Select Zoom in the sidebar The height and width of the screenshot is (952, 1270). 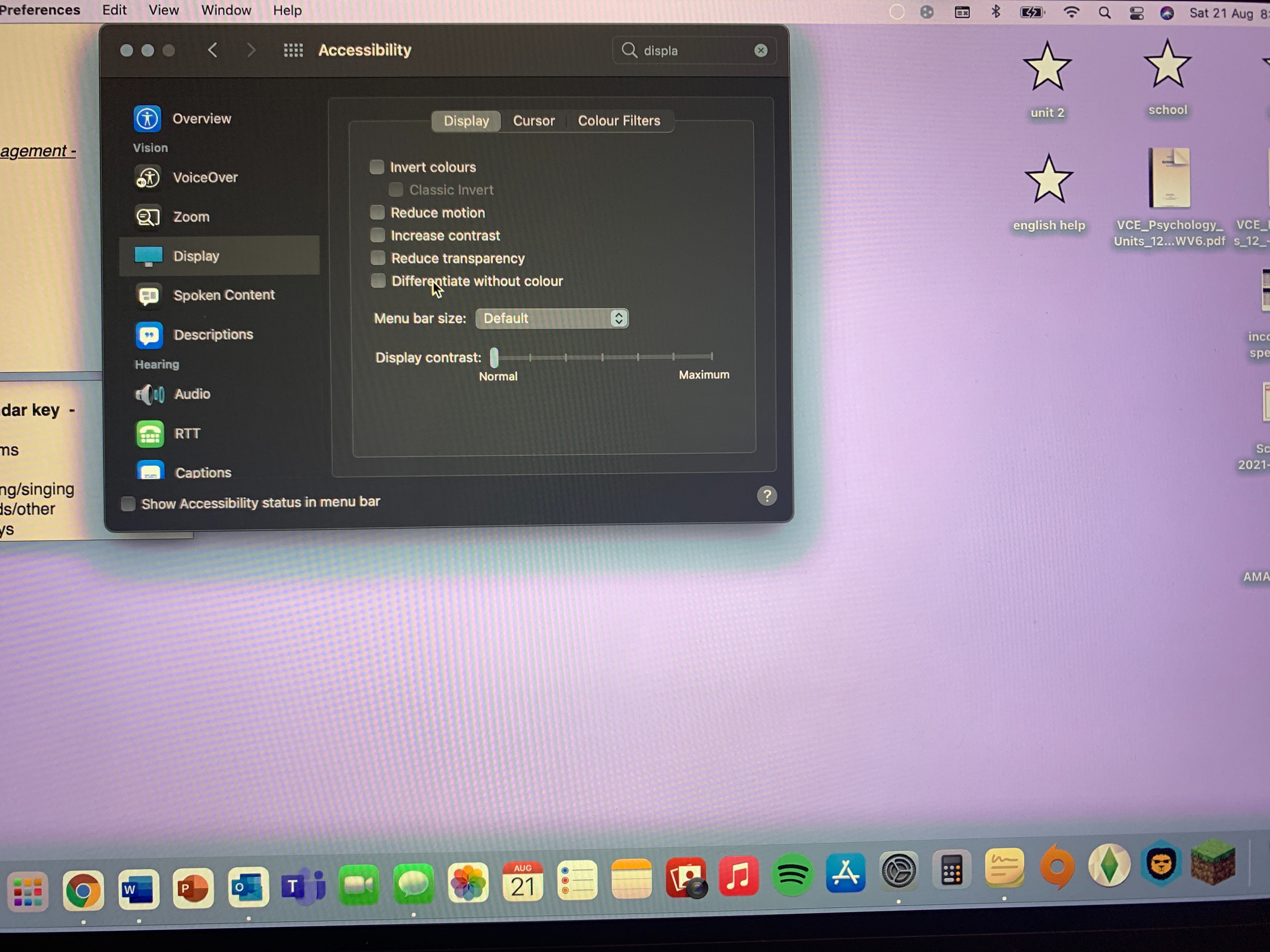(191, 217)
